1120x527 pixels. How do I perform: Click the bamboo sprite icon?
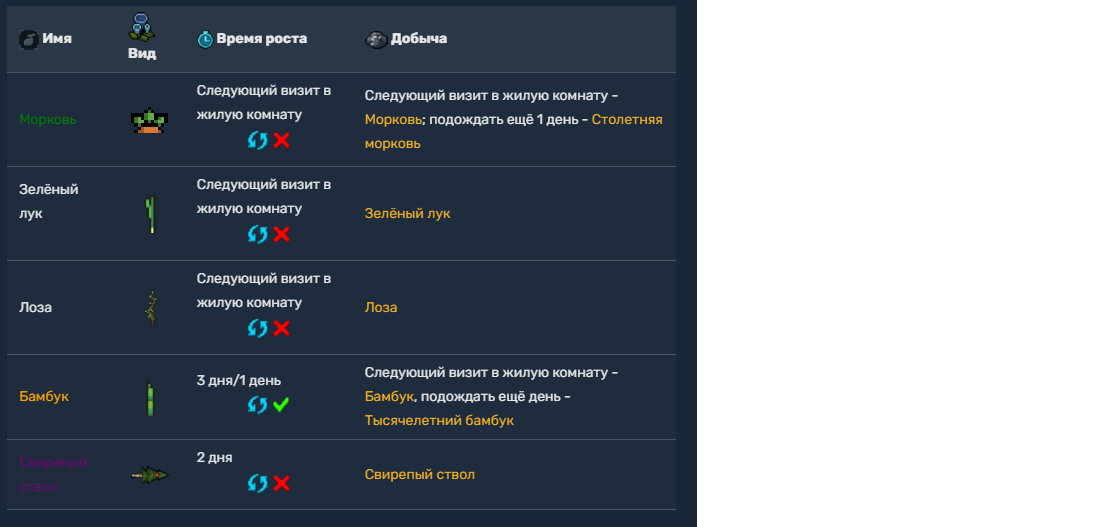coord(150,398)
